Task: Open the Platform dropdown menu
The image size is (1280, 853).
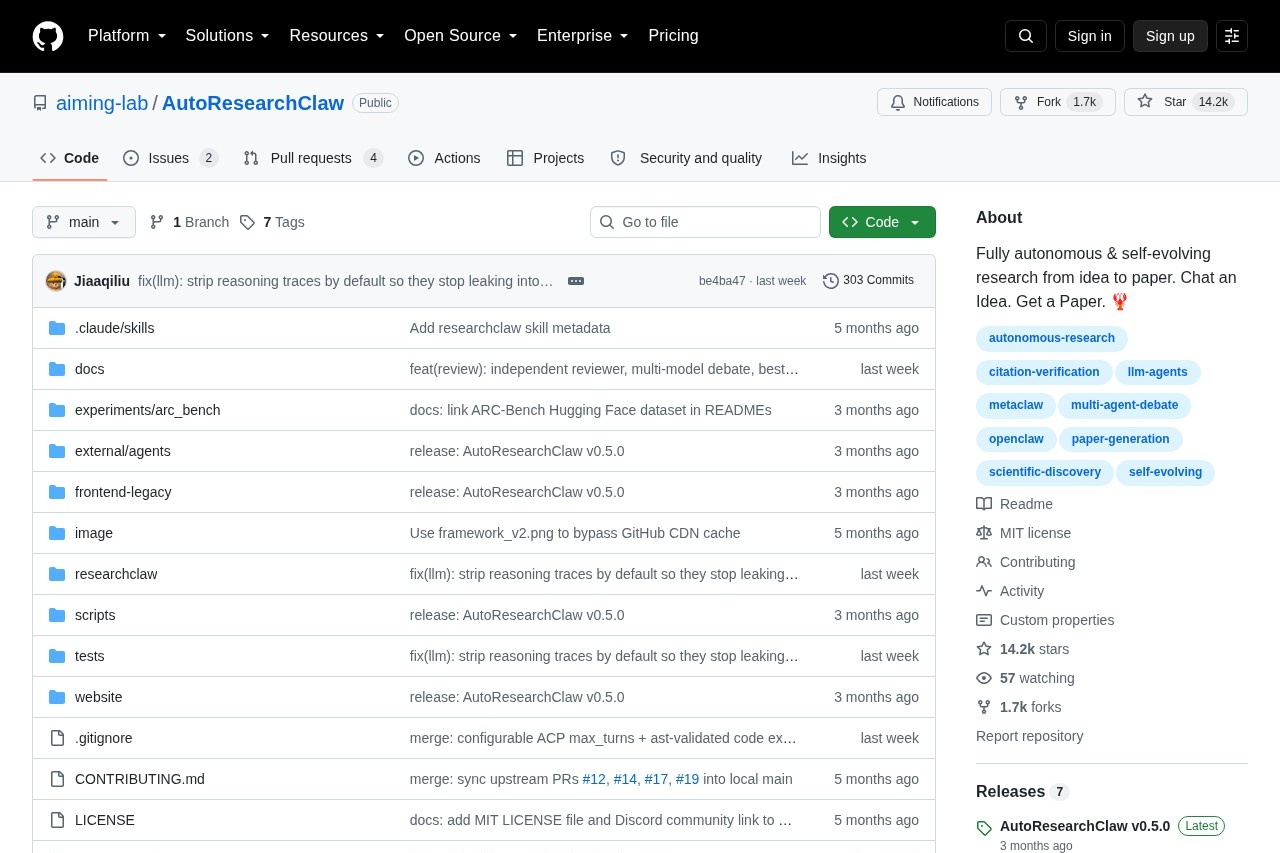Action: 127,36
